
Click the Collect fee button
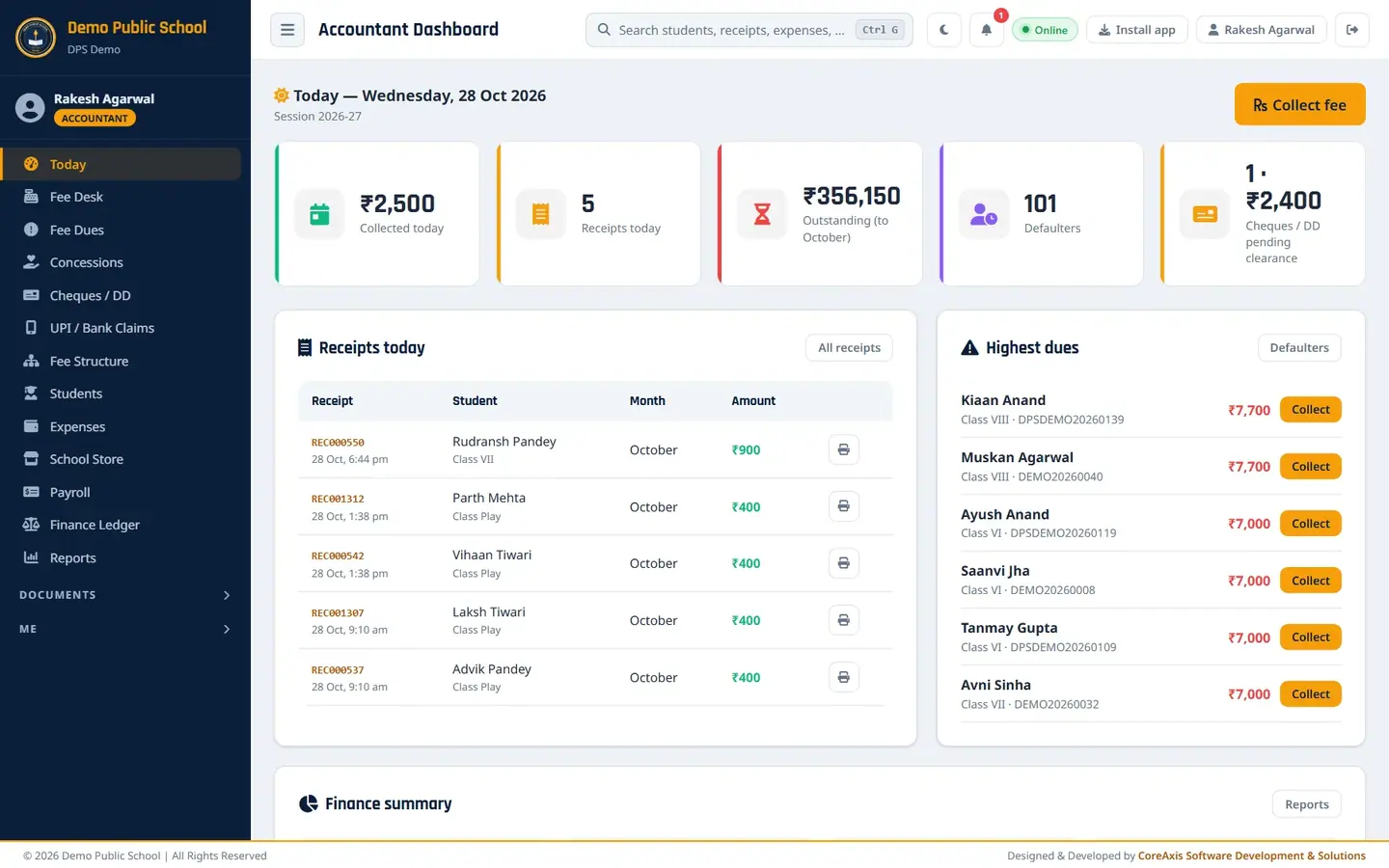tap(1299, 104)
